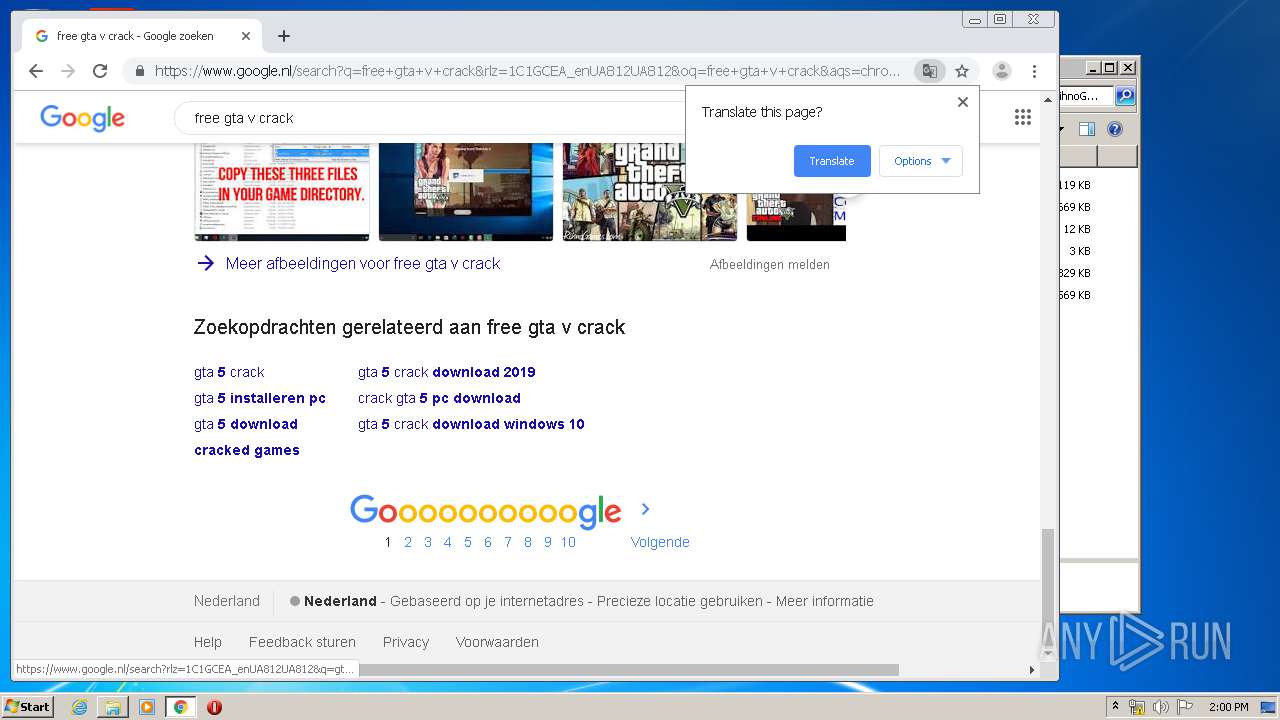Viewport: 1280px width, 720px height.
Task: Click 'Afbeeldingen melden' link
Action: tap(769, 265)
